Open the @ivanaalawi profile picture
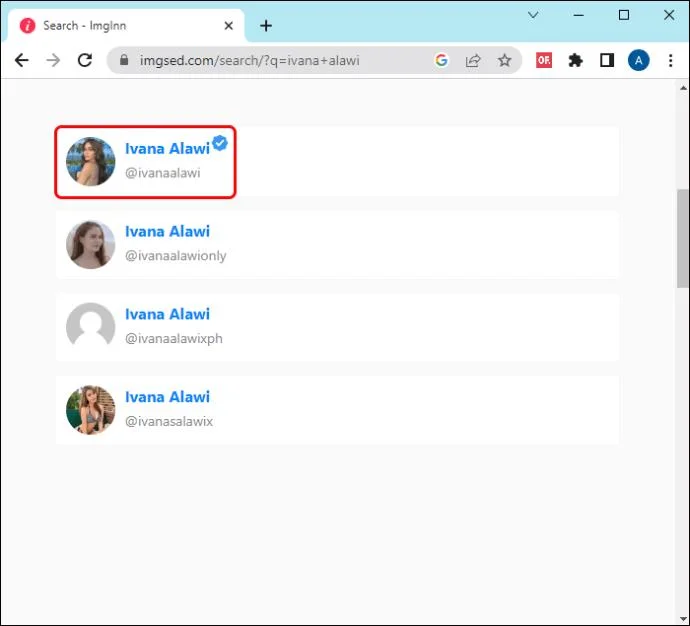 [x=91, y=161]
